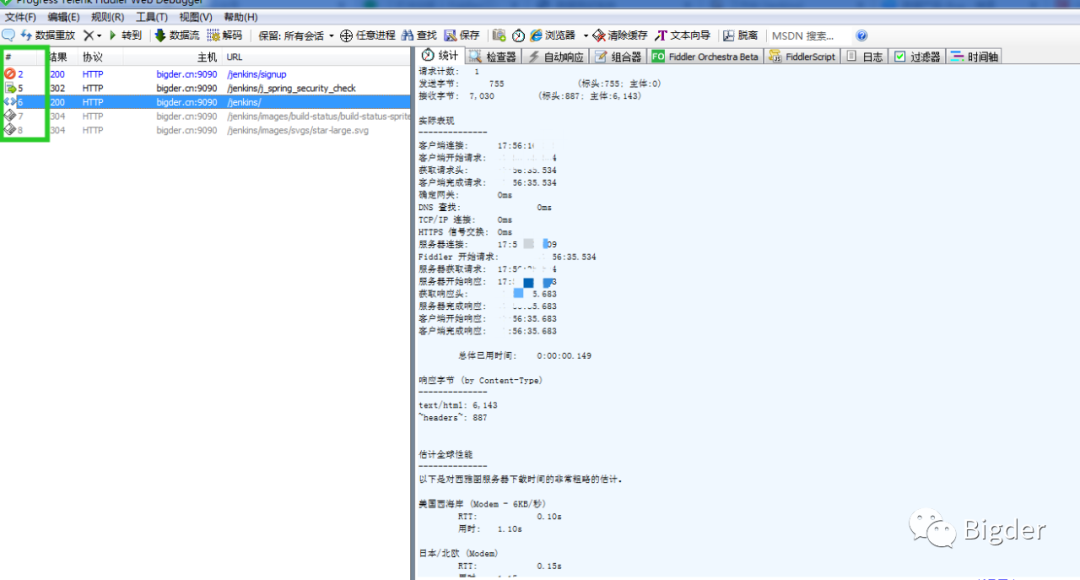
Task: Click the 数据重放 (Replay) toolbar button
Action: tap(48, 35)
